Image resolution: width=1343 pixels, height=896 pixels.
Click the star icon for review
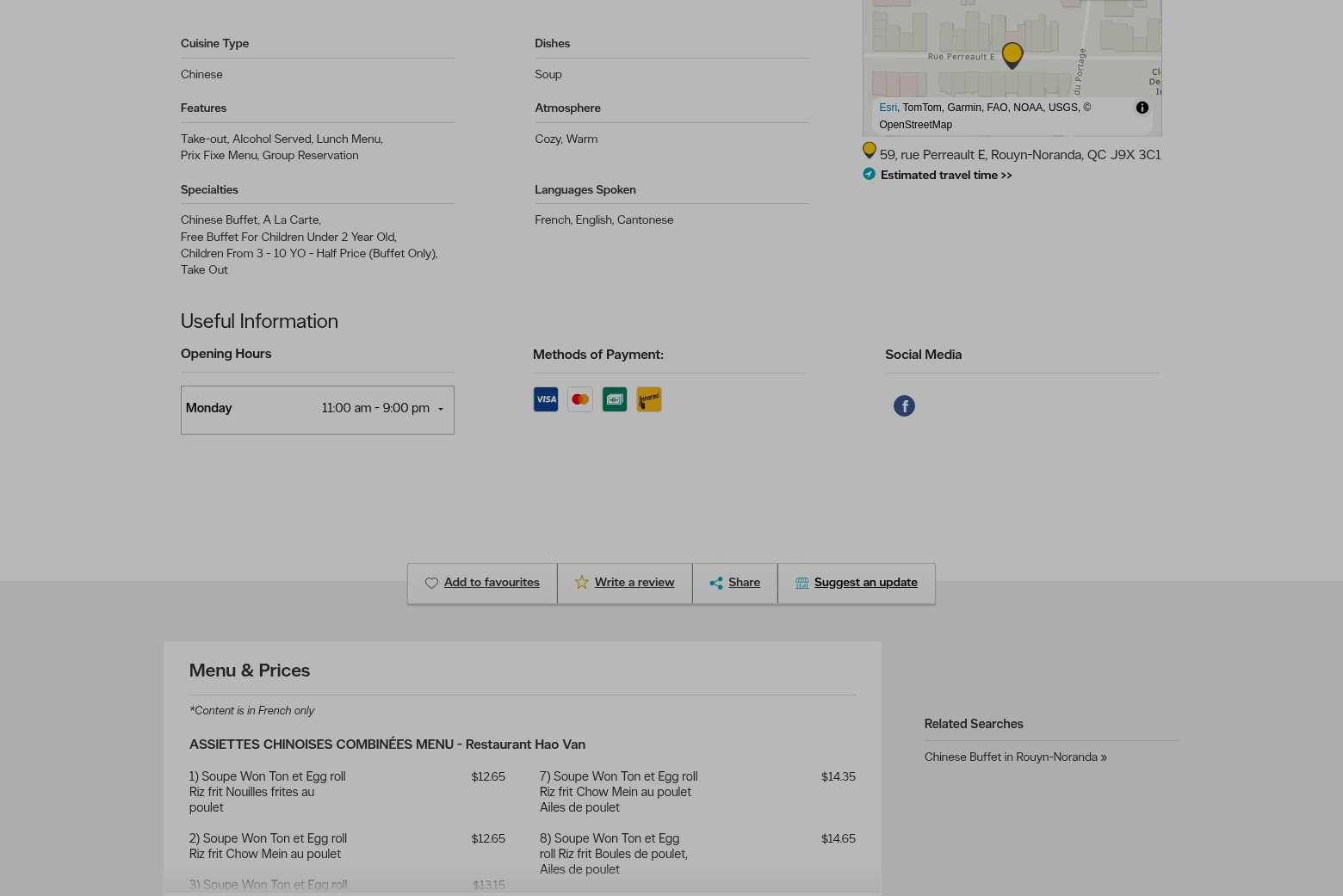coord(582,582)
